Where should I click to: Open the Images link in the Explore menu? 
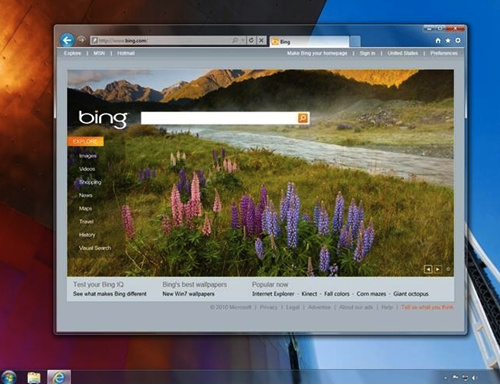pyautogui.click(x=87, y=156)
